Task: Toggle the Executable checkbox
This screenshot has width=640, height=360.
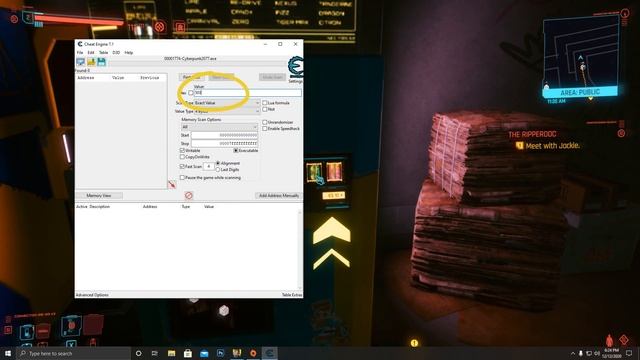Action: coord(236,151)
